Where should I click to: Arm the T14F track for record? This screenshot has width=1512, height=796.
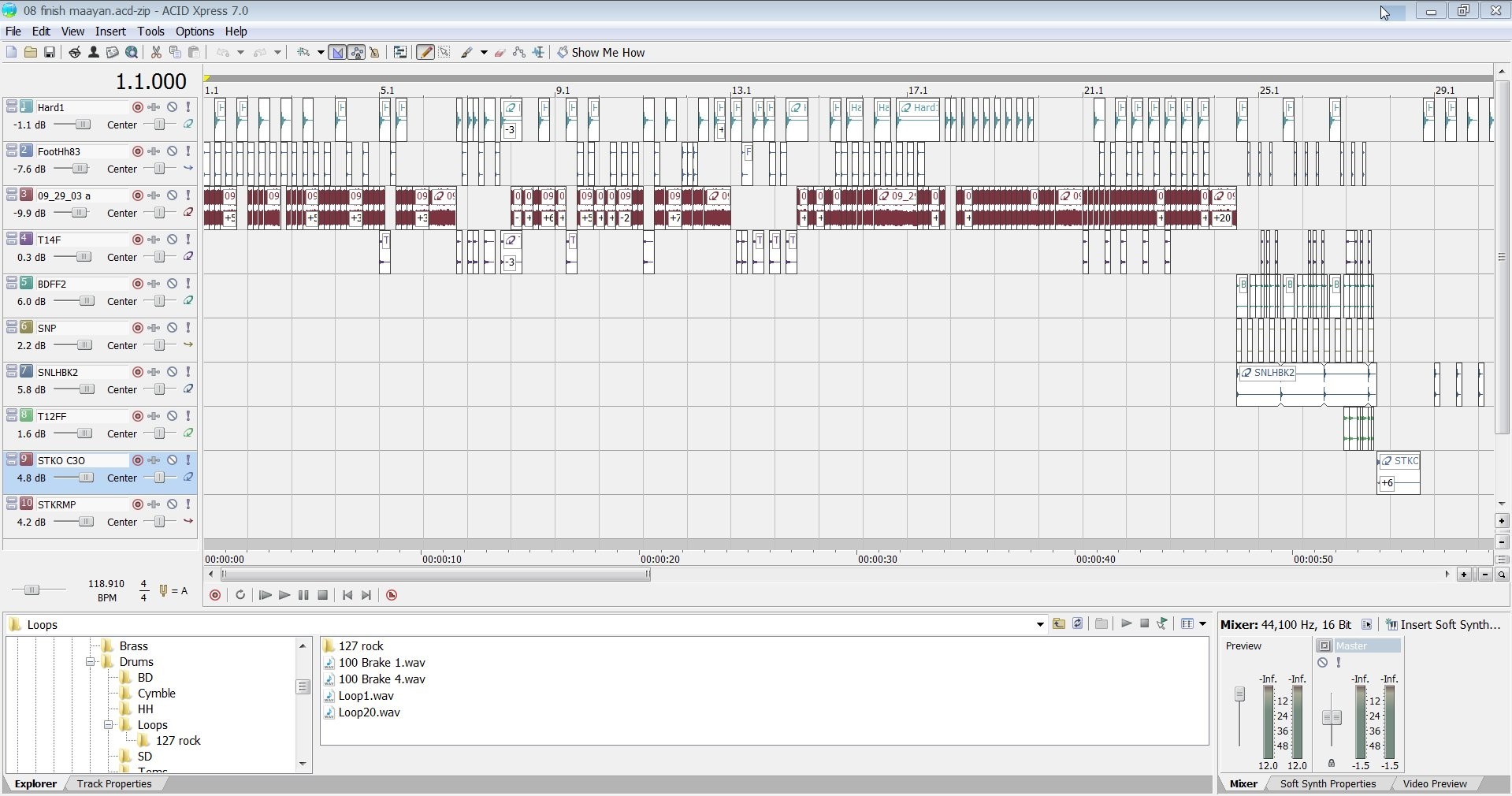pos(137,240)
